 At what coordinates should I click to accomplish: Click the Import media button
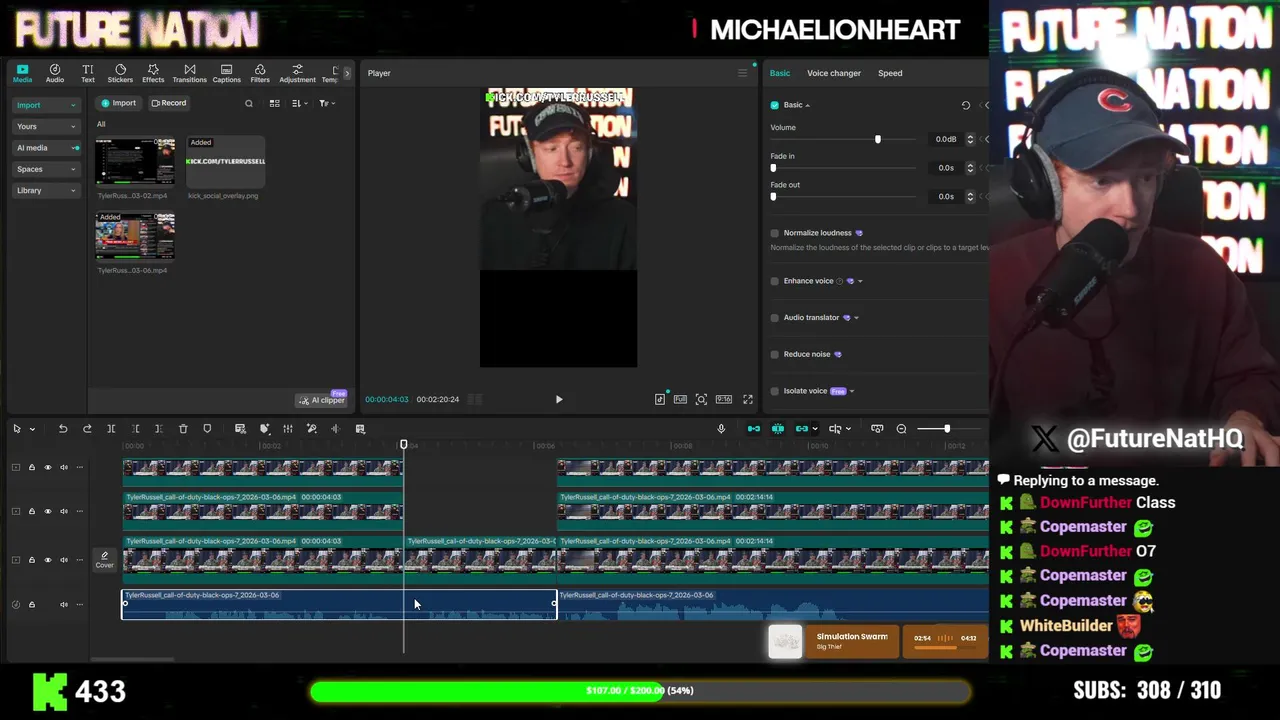[118, 103]
